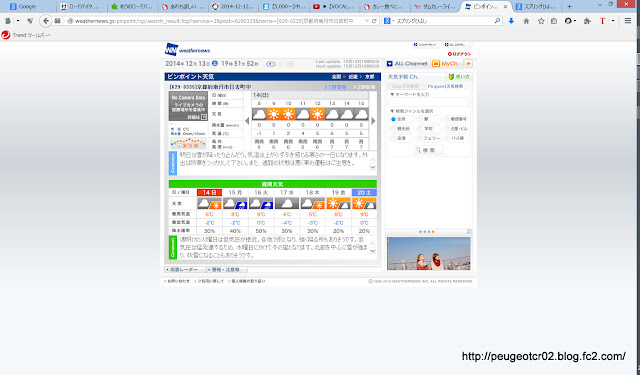Bookmark this page with the star icon
Image resolution: width=640 pixels, height=375 pixels.
click(541, 21)
